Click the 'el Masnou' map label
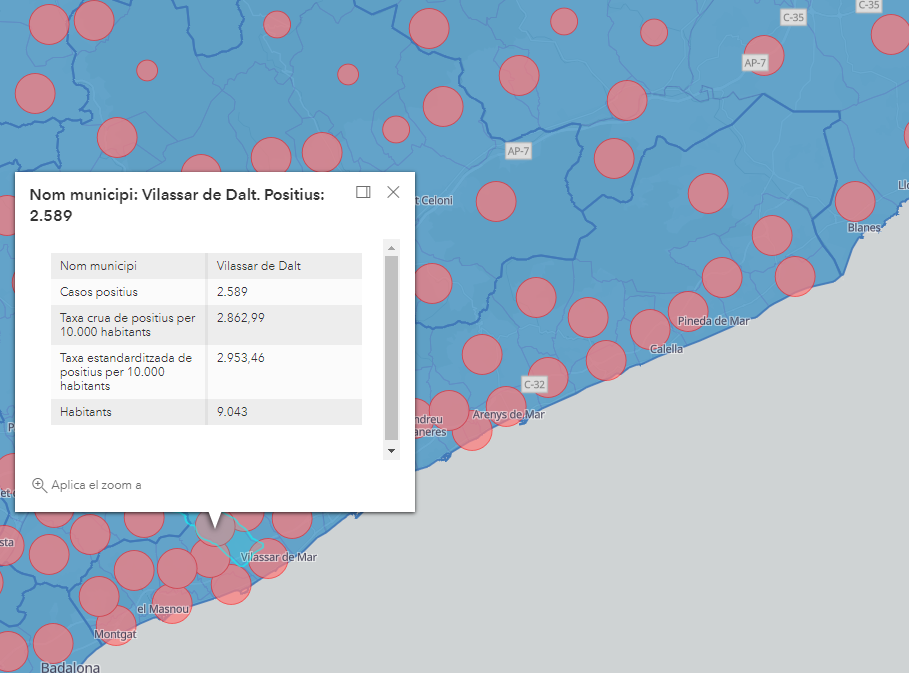The image size is (909, 673). (x=157, y=609)
